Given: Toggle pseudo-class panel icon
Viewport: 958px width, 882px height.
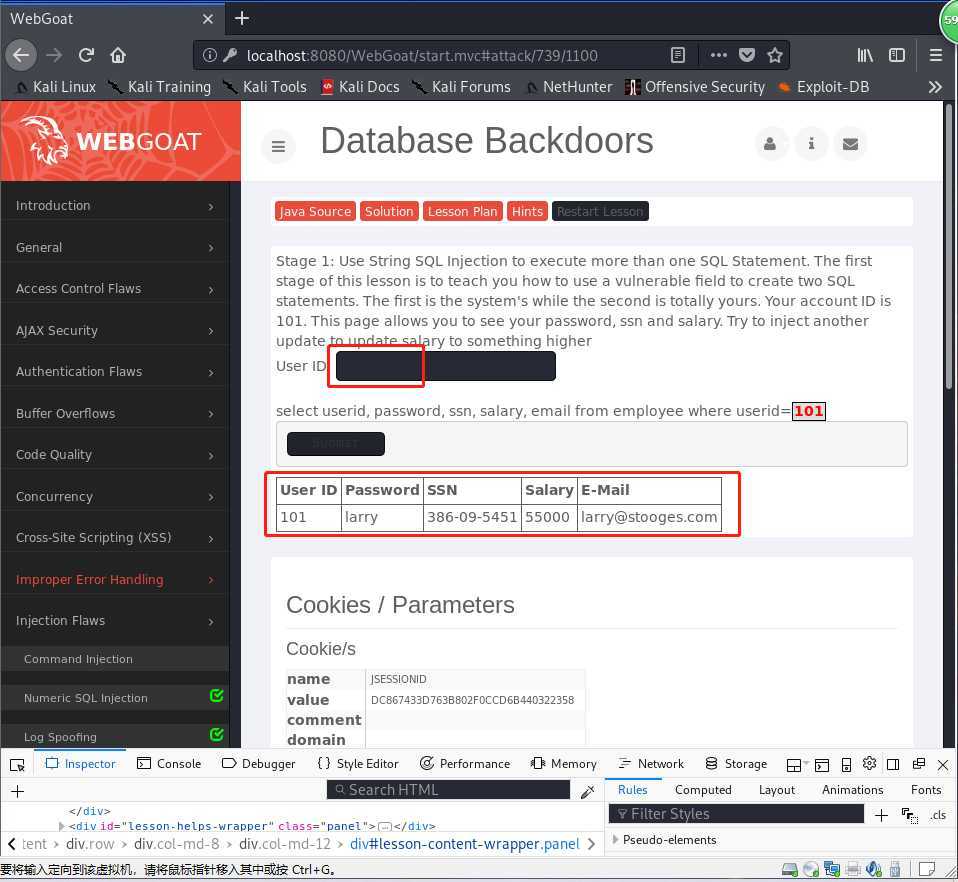Looking at the screenshot, I should pos(910,815).
